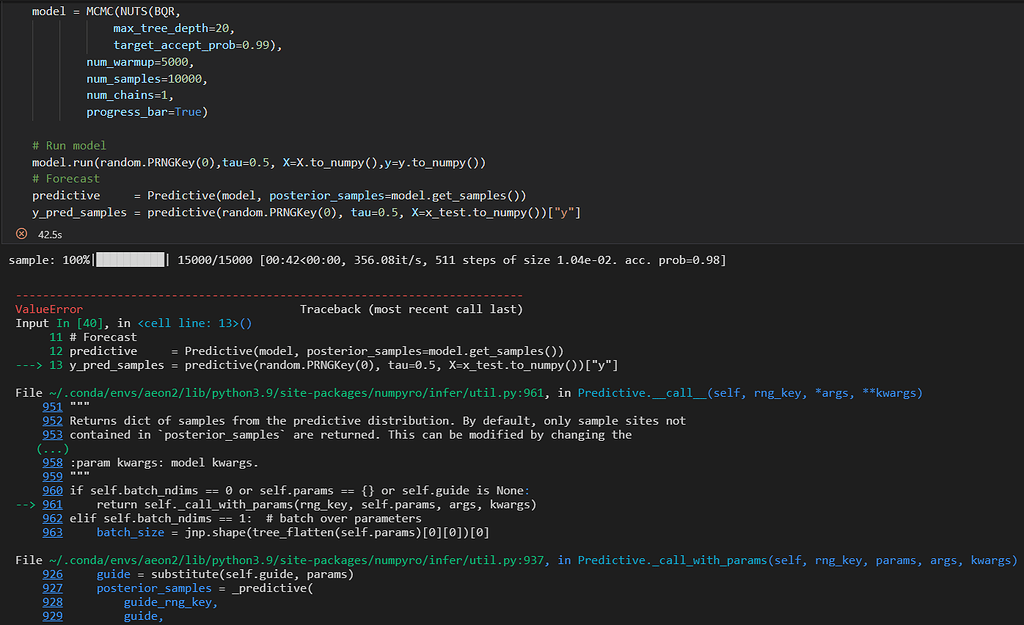The image size is (1024, 625).
Task: Click line 961 marked by the traceback arrow
Action: click(x=51, y=503)
